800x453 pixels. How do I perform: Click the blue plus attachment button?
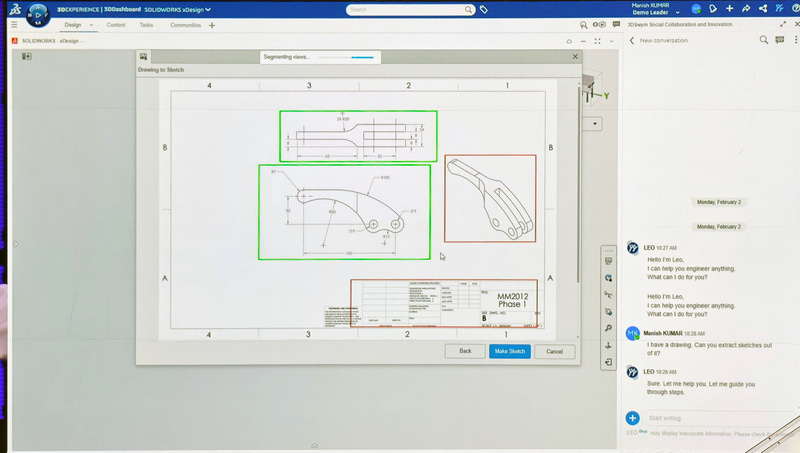[x=632, y=418]
